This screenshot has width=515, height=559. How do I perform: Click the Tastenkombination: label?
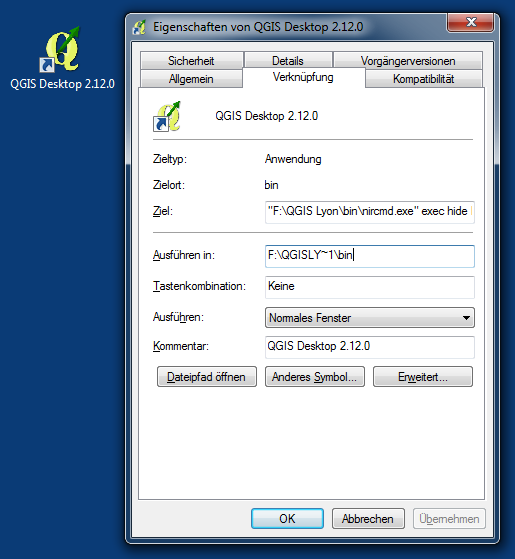[x=199, y=286]
